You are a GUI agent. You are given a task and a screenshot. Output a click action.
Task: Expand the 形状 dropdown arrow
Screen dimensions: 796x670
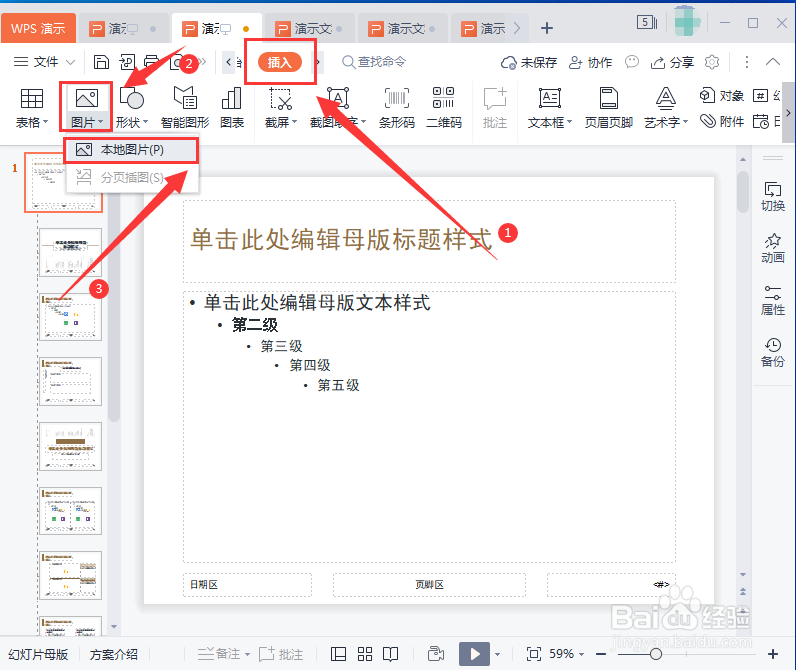[x=146, y=122]
